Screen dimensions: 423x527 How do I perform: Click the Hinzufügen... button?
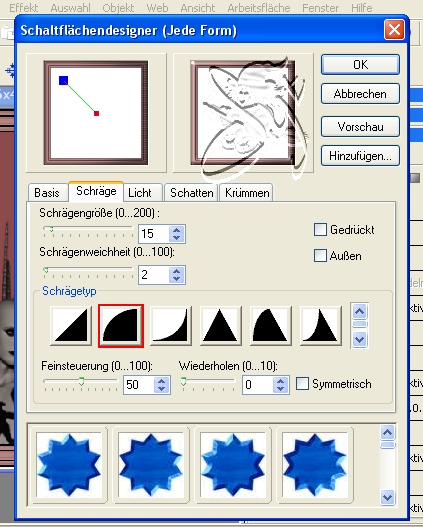tap(361, 156)
